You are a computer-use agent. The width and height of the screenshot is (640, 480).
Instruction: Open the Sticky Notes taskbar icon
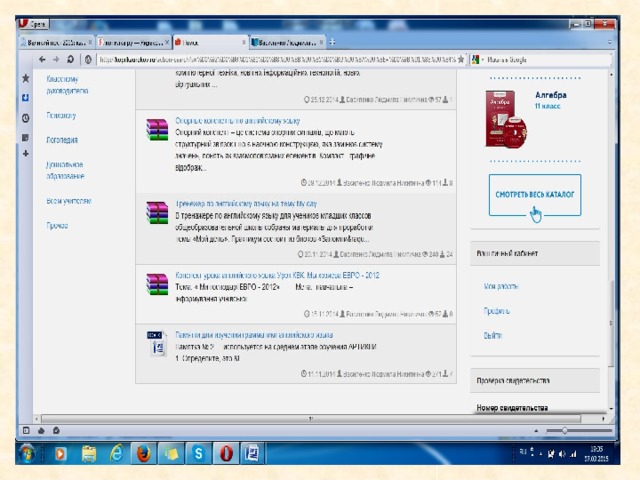pyautogui.click(x=171, y=453)
